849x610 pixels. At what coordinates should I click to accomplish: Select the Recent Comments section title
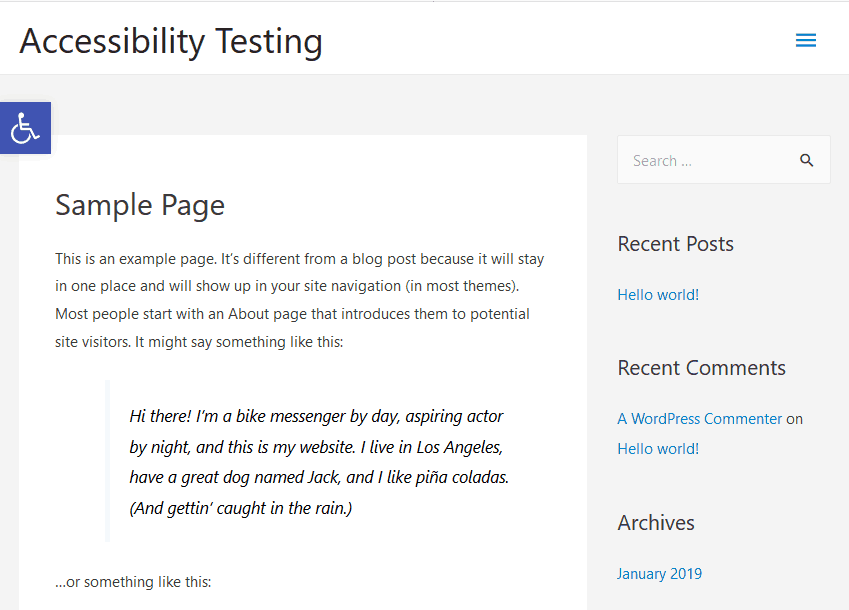(x=701, y=367)
